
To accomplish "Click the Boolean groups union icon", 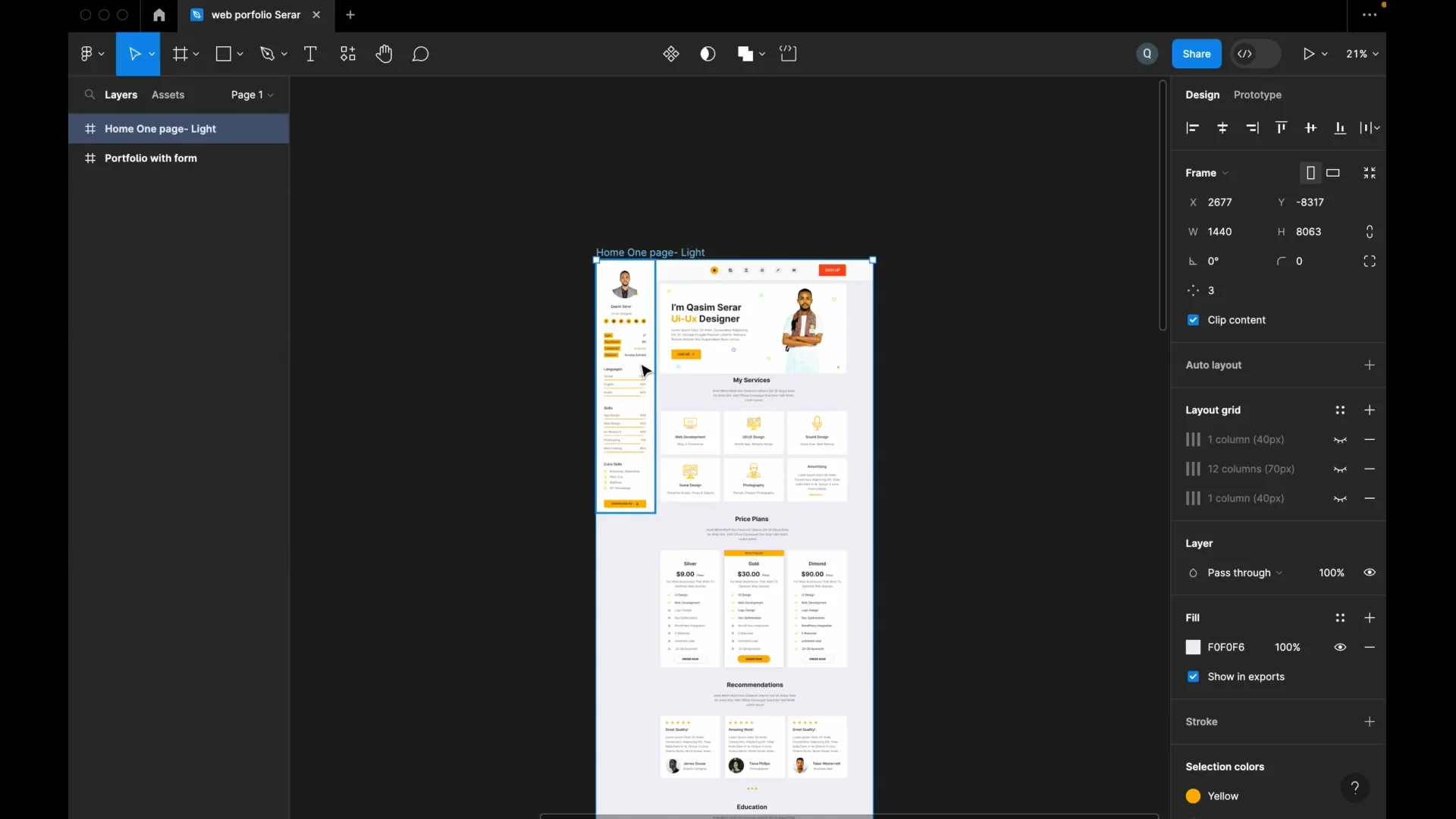I will click(x=745, y=54).
